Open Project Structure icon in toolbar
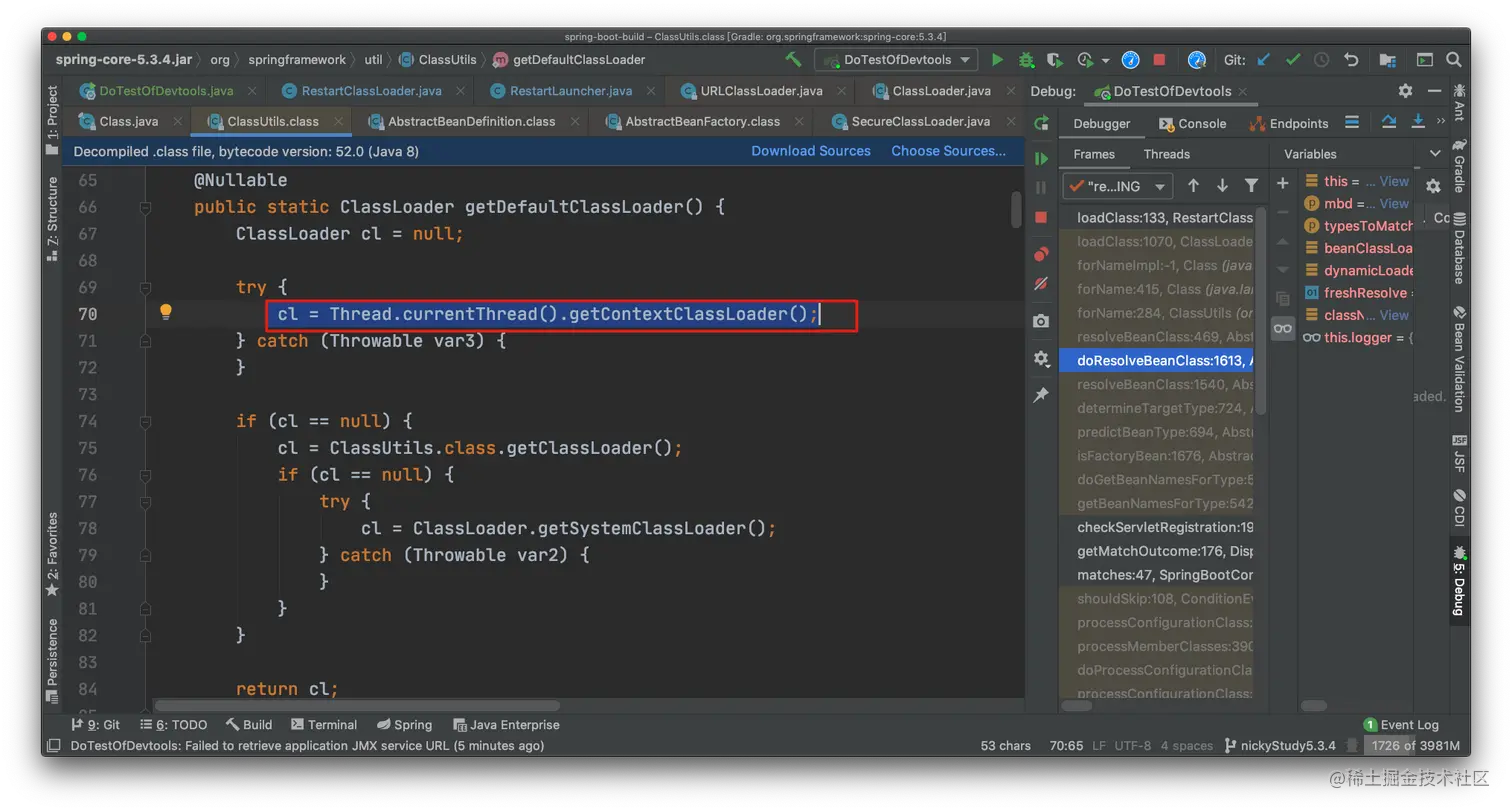This screenshot has width=1512, height=811. [x=1387, y=60]
